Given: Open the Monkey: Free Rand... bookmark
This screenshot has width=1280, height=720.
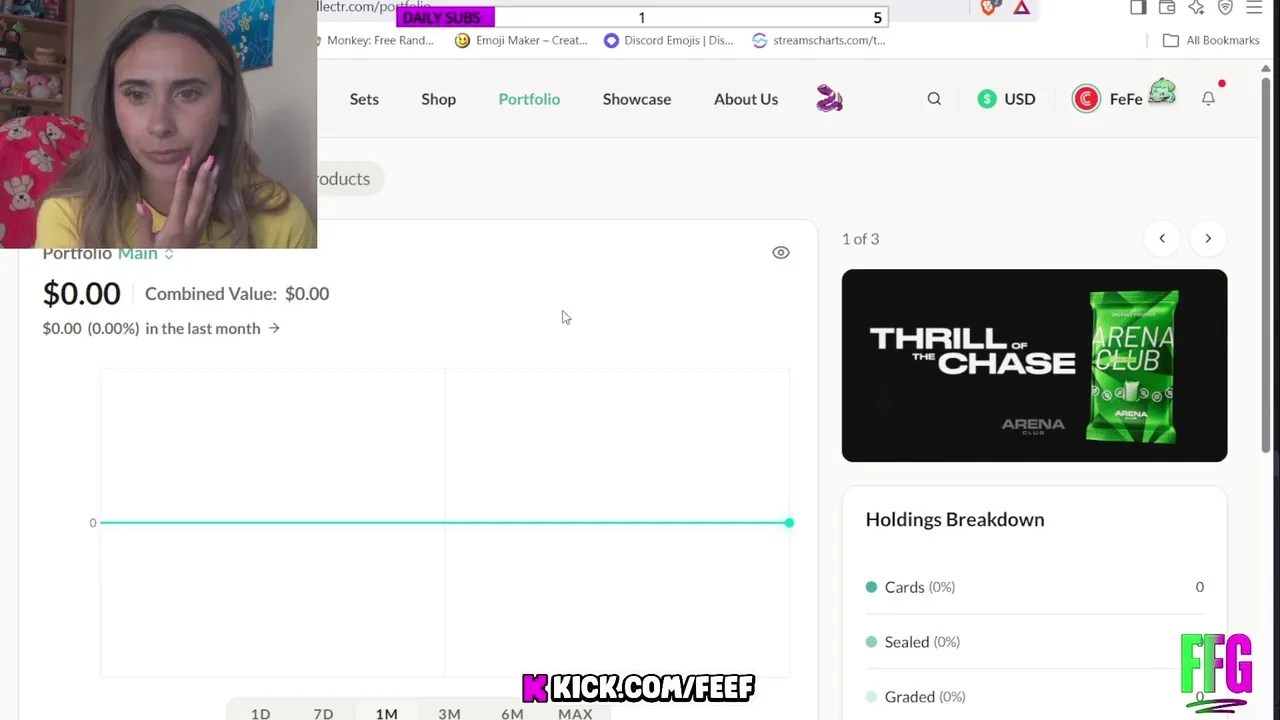Looking at the screenshot, I should pos(376,40).
